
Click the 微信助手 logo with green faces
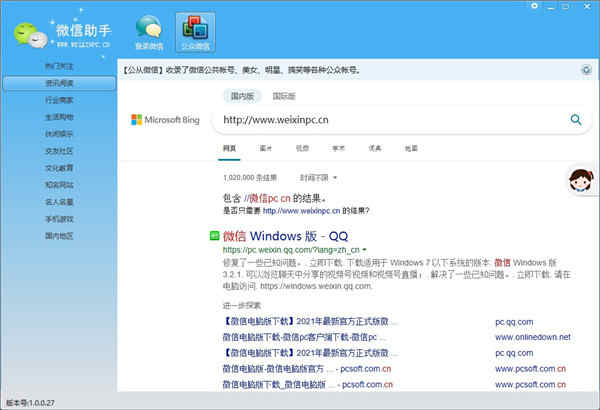coord(62,35)
